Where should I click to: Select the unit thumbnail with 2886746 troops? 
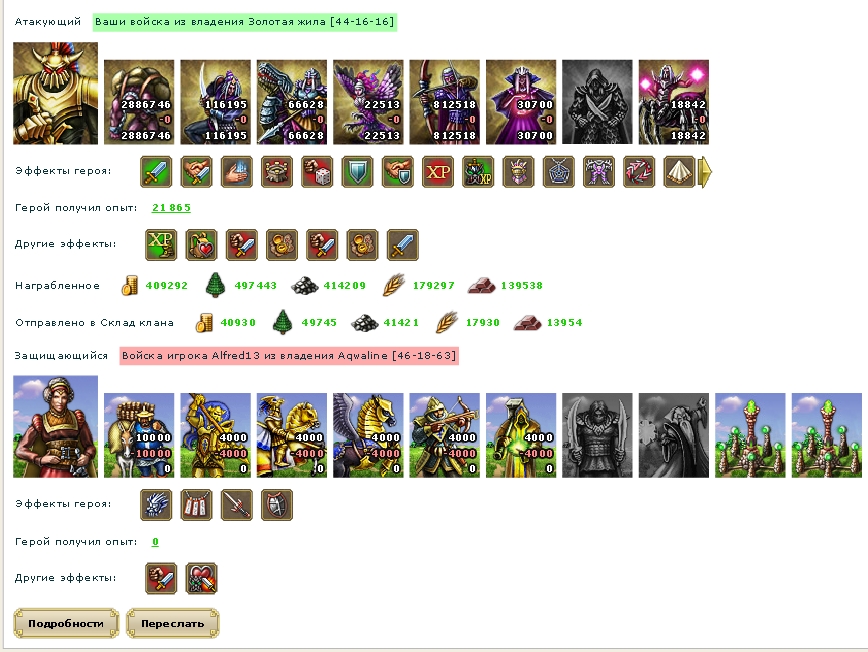pos(139,102)
